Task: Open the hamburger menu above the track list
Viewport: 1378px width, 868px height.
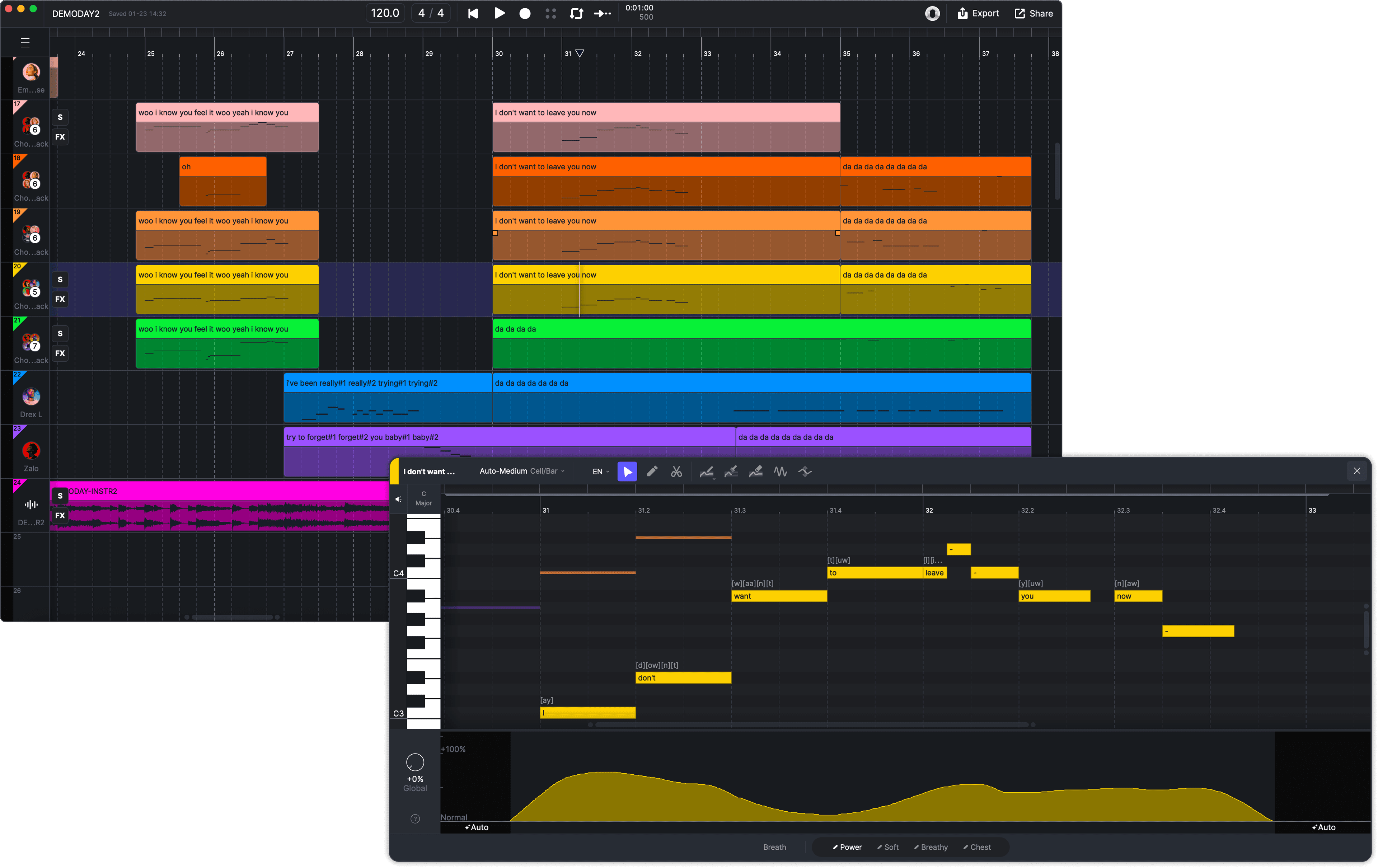Action: tap(25, 42)
